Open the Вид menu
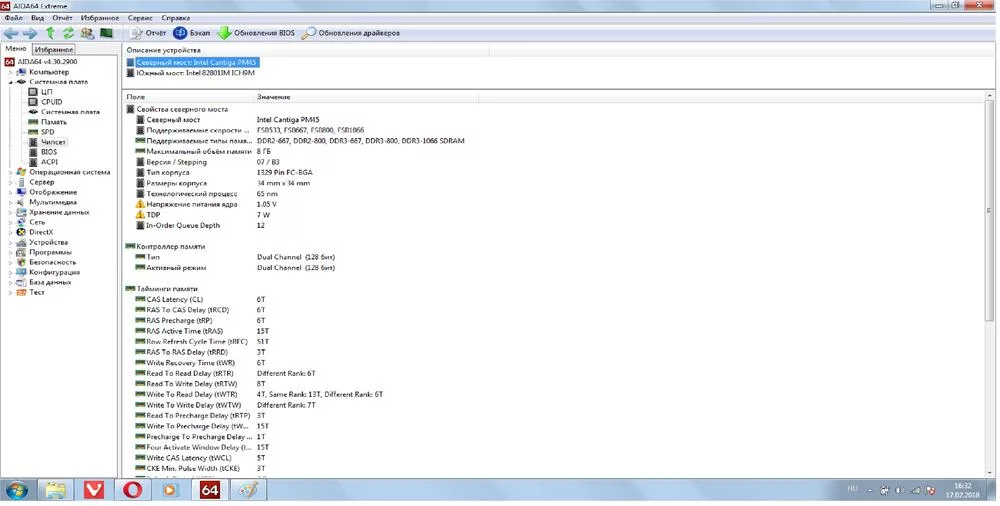The width and height of the screenshot is (1000, 506). pos(38,18)
